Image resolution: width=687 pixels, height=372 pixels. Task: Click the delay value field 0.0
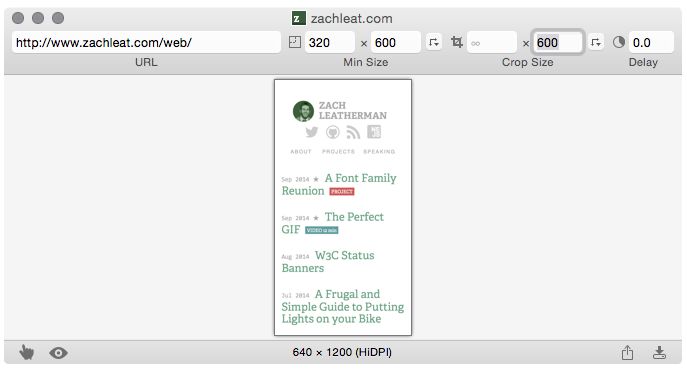click(x=651, y=43)
